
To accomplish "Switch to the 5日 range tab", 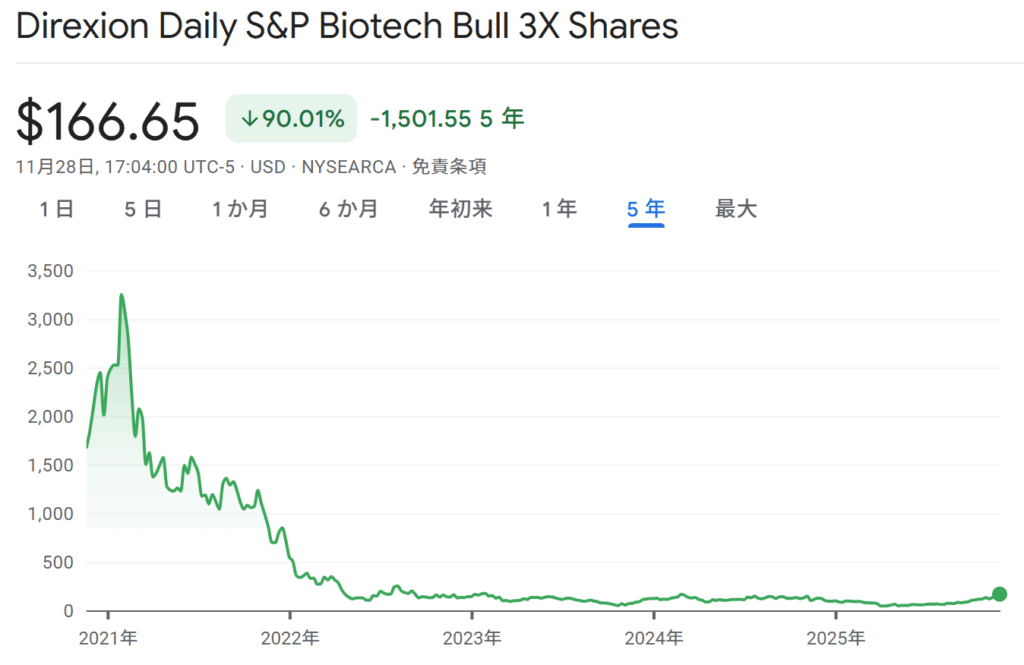I will pos(144,209).
